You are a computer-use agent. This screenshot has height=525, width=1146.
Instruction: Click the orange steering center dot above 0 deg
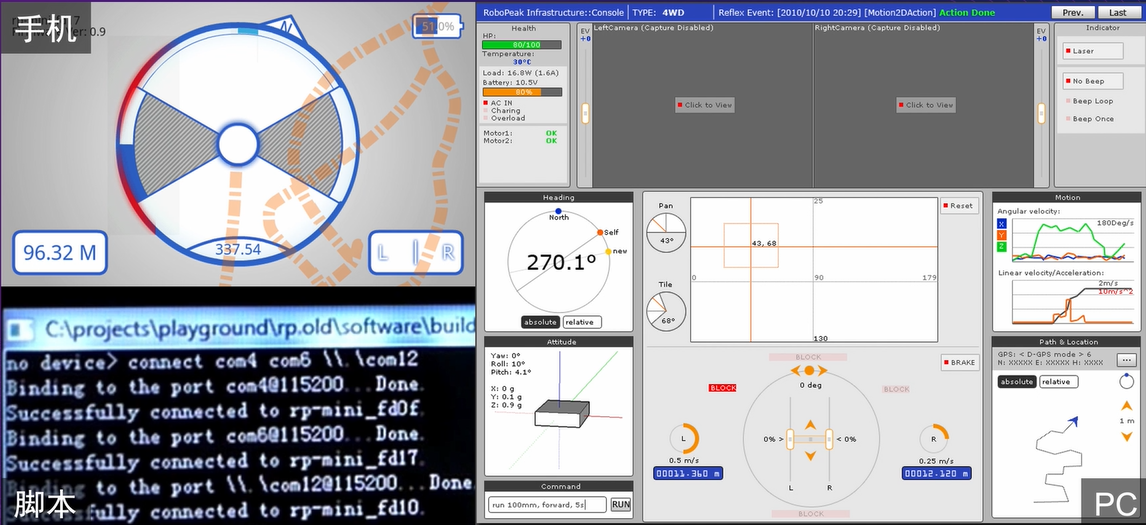coord(809,371)
